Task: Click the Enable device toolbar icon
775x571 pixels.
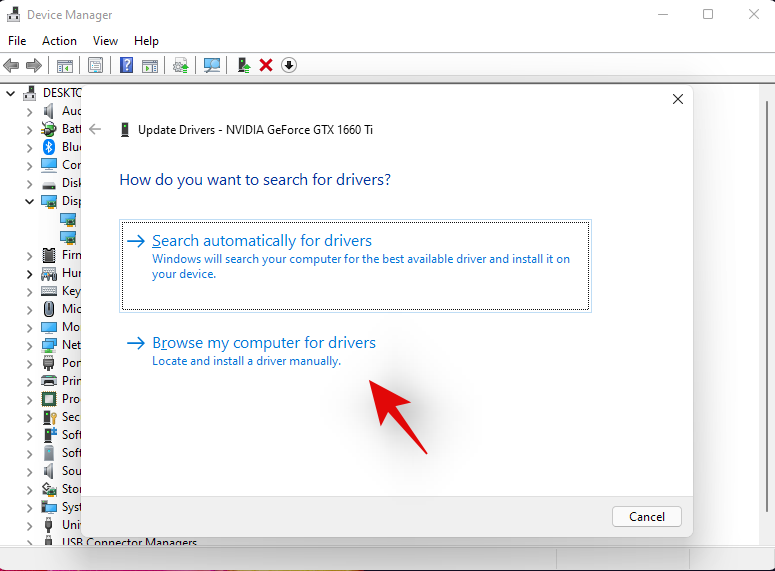Action: click(x=244, y=65)
